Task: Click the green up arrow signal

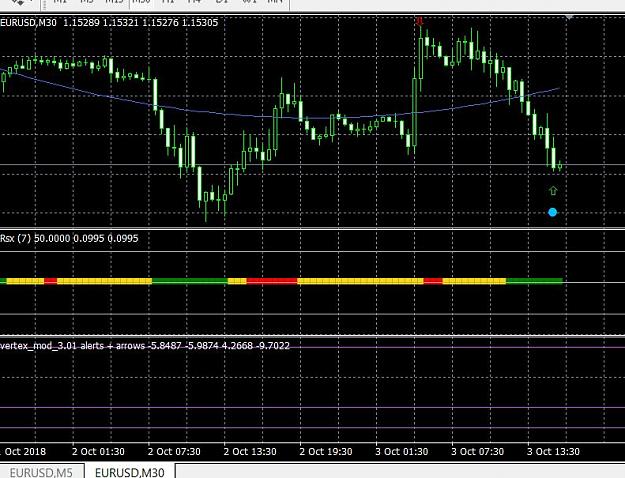Action: click(x=553, y=191)
